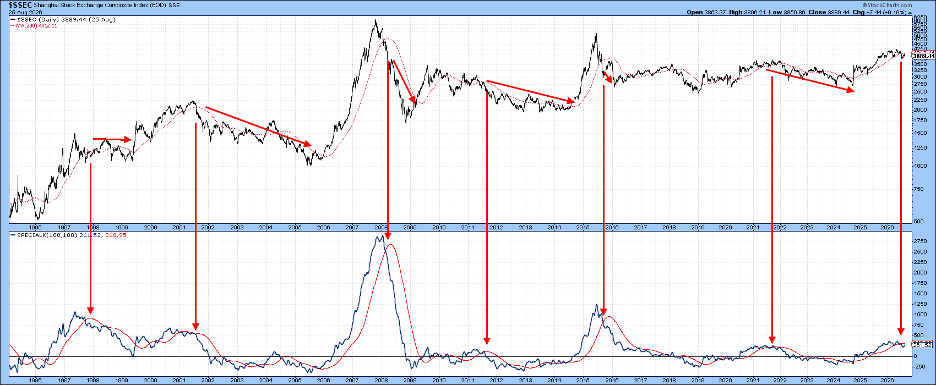Screen dimensions: 936x386
Task: Click the 2007-2008 price peak on the chart
Action: point(375,21)
